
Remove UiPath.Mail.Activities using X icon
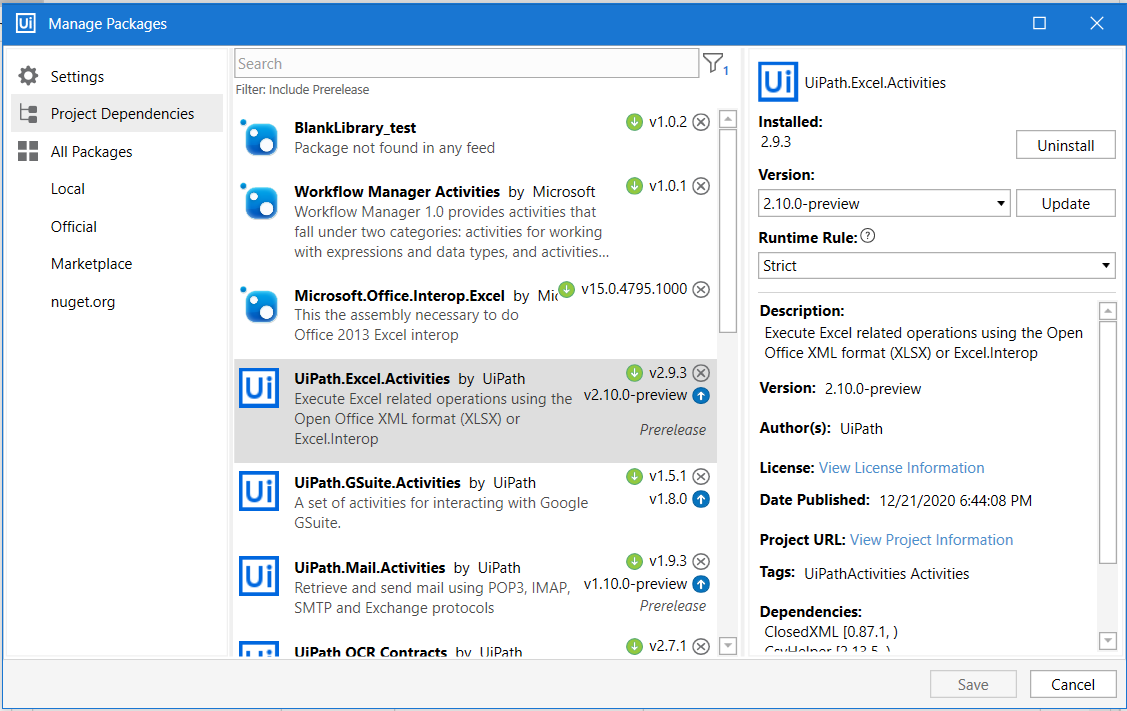701,561
